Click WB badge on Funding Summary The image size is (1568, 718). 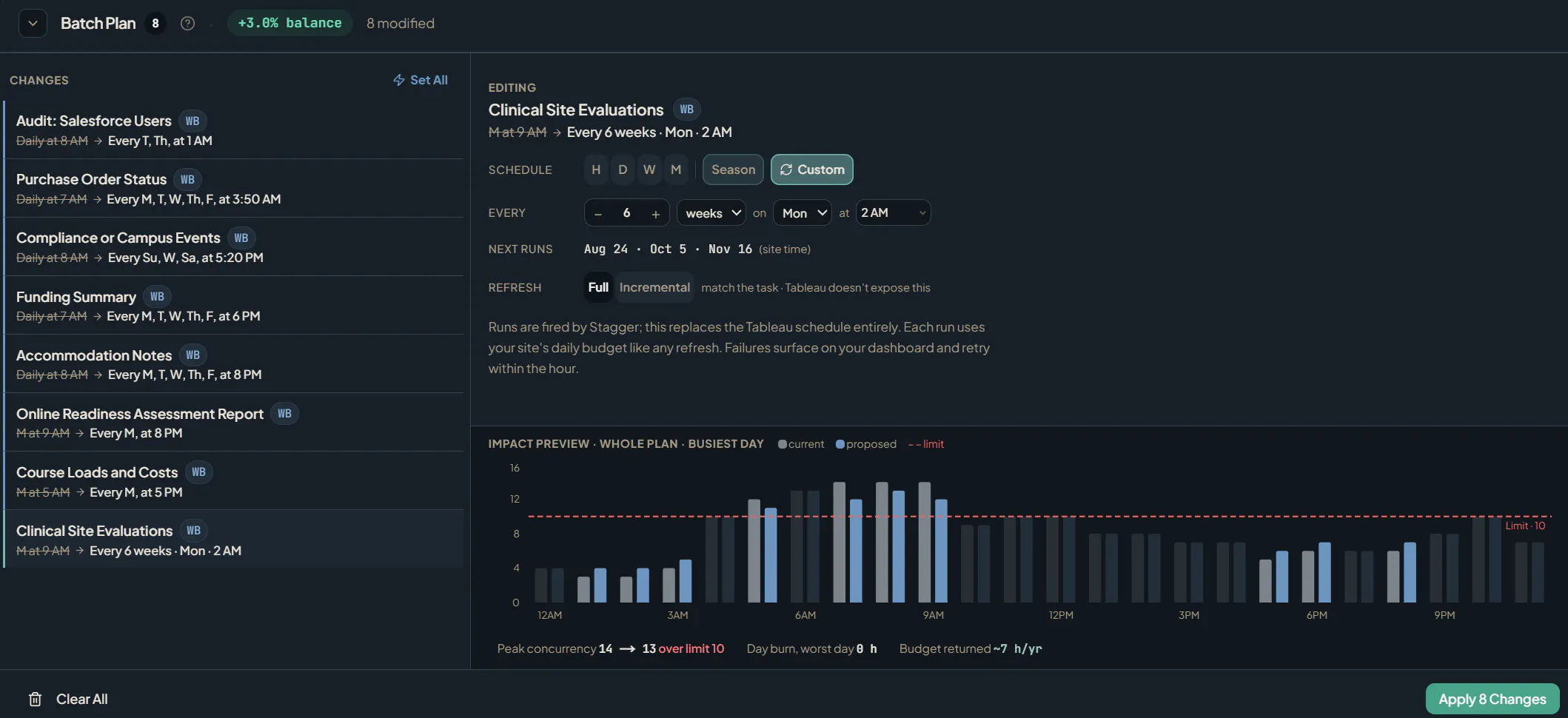[x=157, y=296]
